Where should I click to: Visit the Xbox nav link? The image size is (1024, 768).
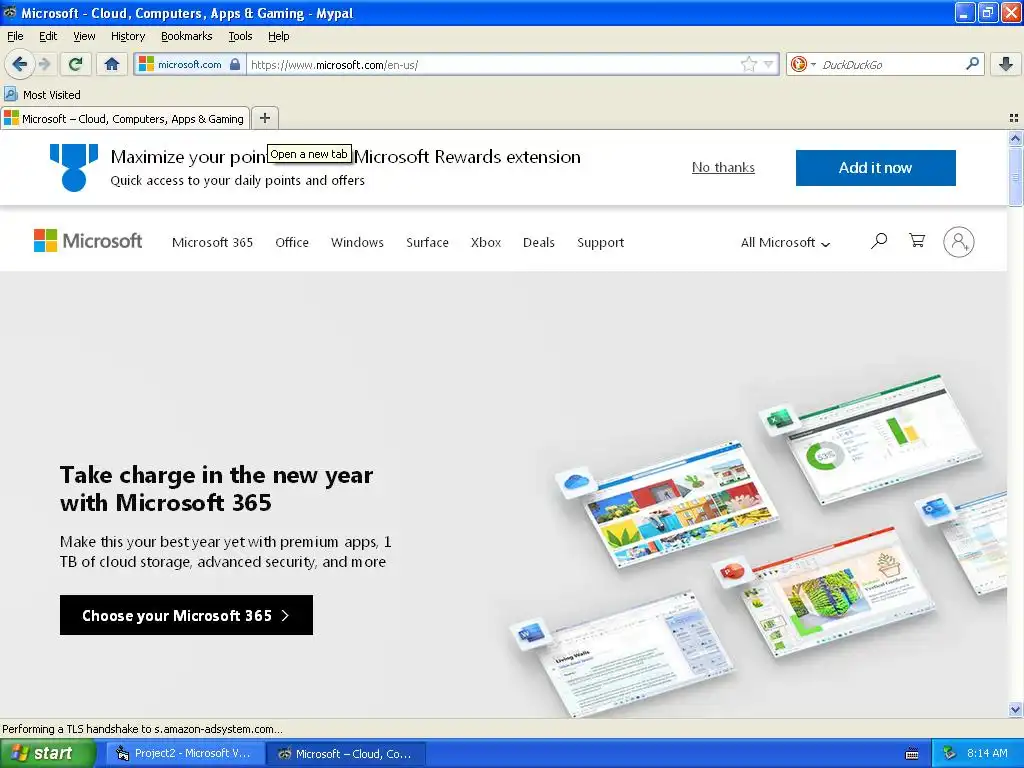pos(486,242)
